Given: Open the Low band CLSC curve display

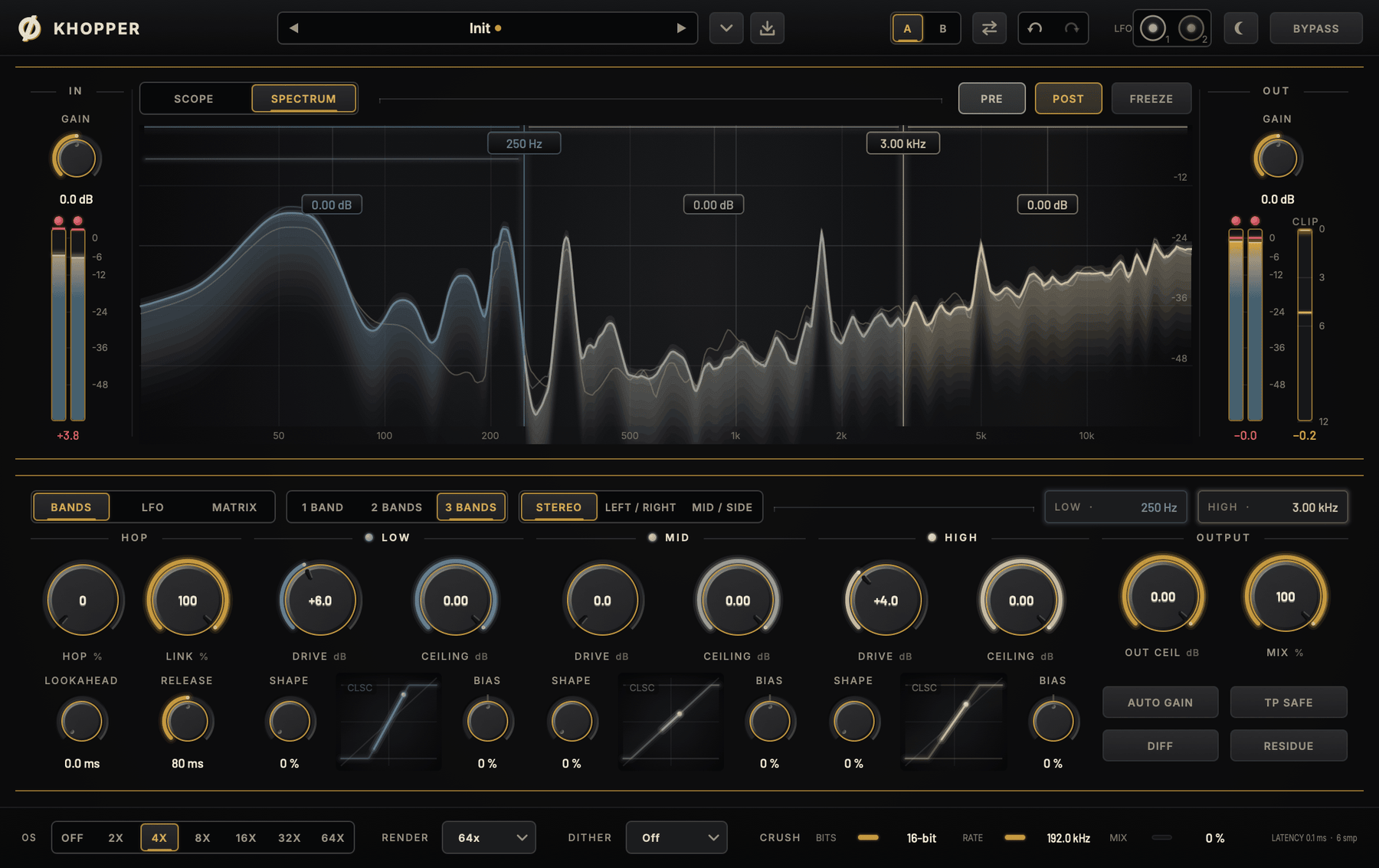Looking at the screenshot, I should [389, 722].
